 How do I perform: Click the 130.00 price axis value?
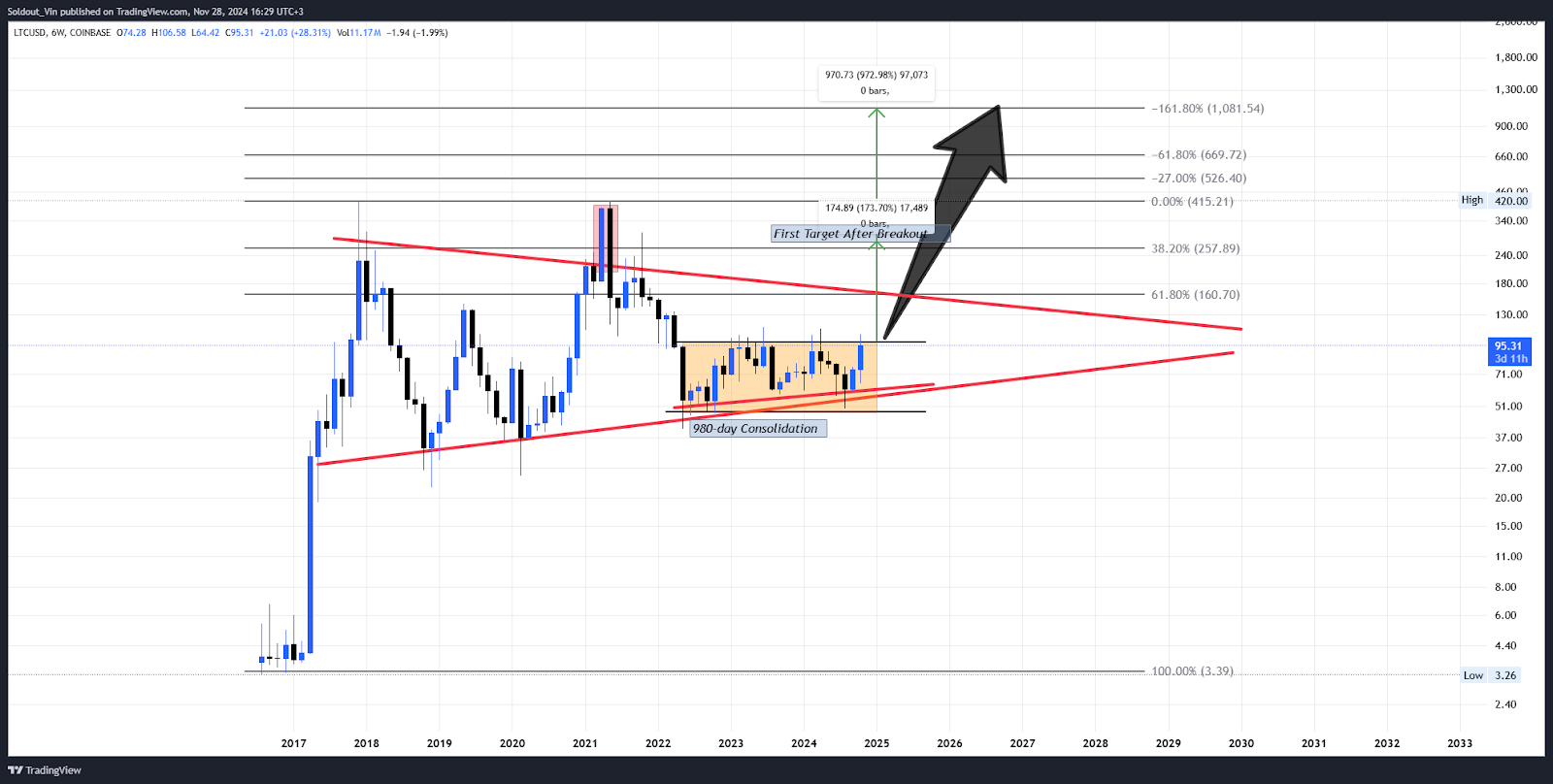(1511, 315)
